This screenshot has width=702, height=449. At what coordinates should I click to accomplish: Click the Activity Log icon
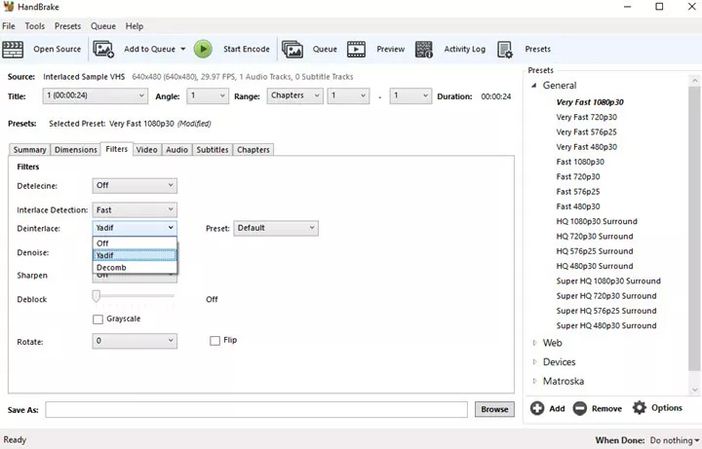(424, 49)
